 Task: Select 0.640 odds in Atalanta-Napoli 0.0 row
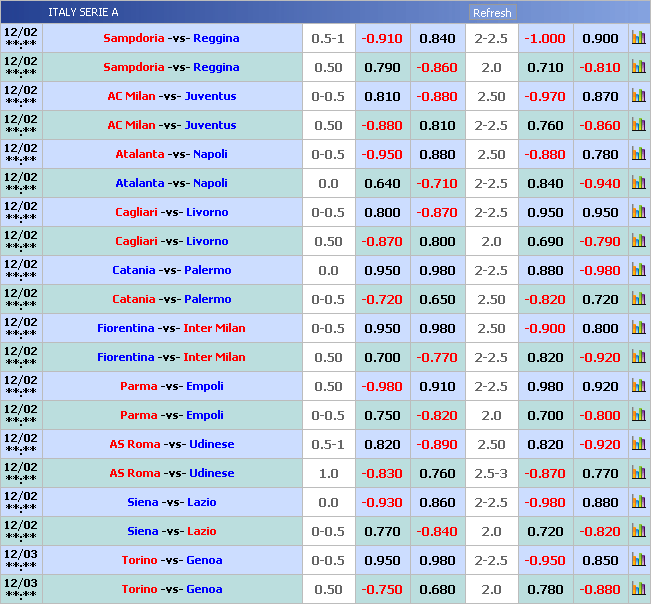tap(382, 183)
